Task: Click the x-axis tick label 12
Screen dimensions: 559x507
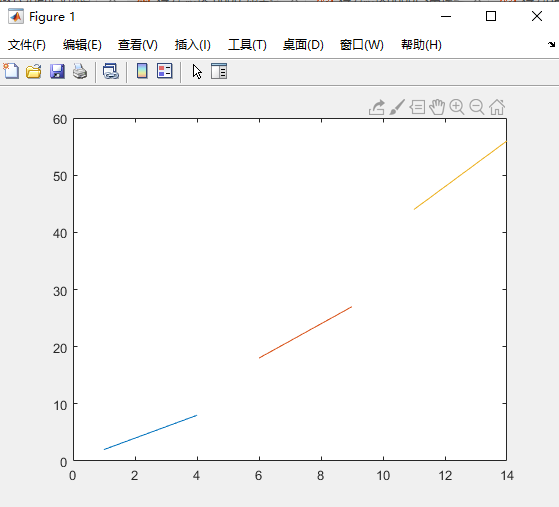Action: click(445, 476)
